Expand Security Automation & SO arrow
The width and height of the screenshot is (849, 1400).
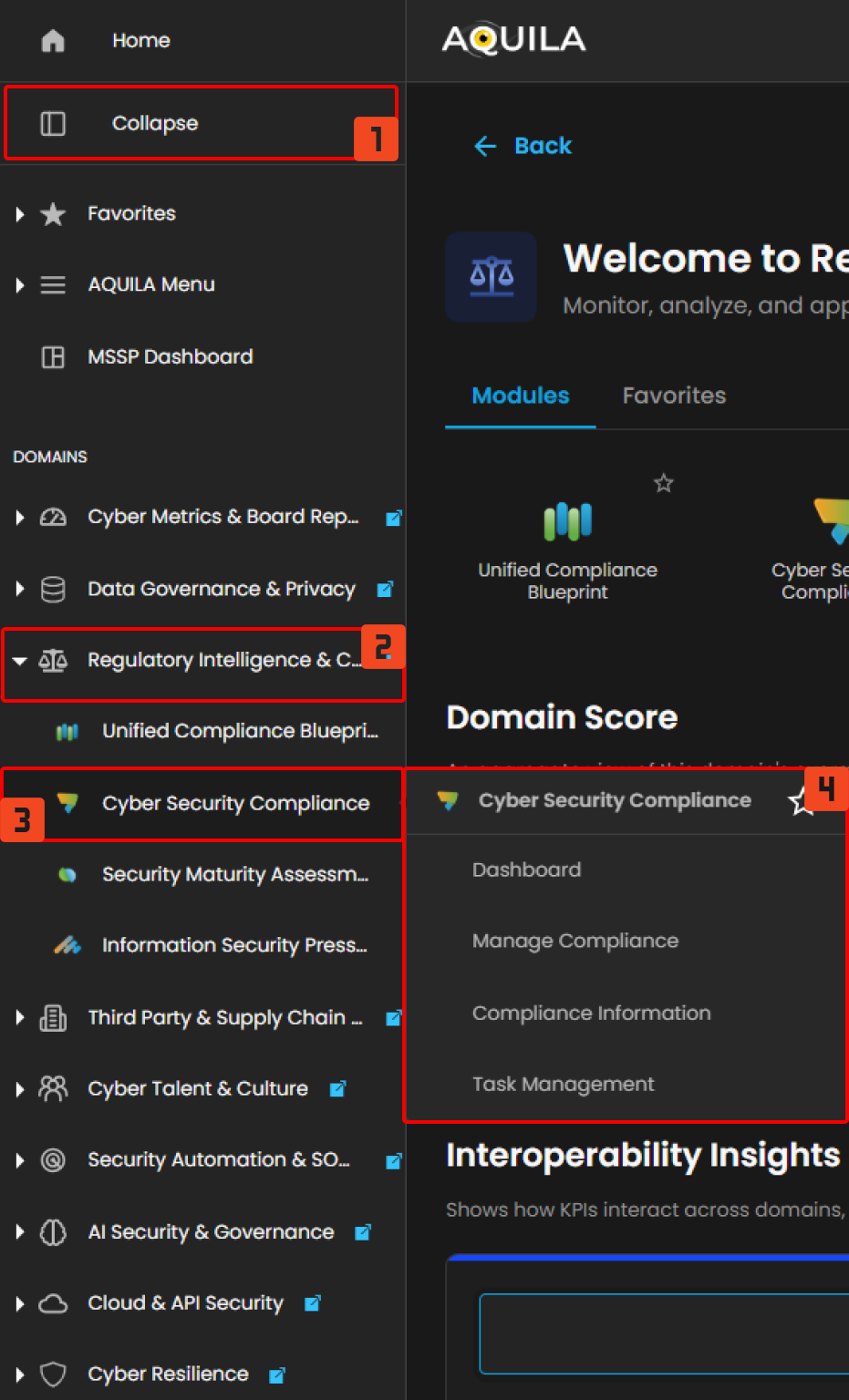[20, 1160]
